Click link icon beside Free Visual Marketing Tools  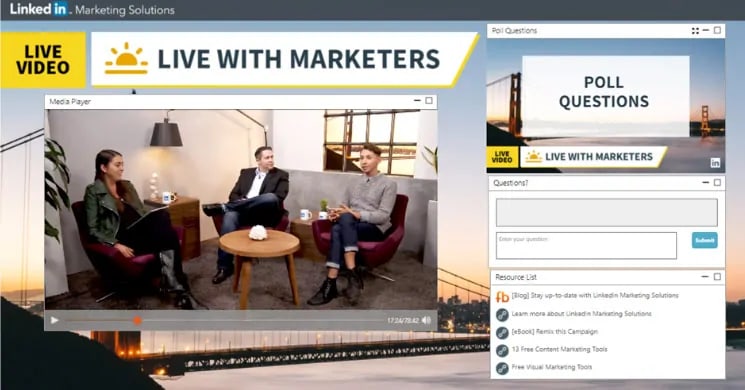click(x=502, y=368)
